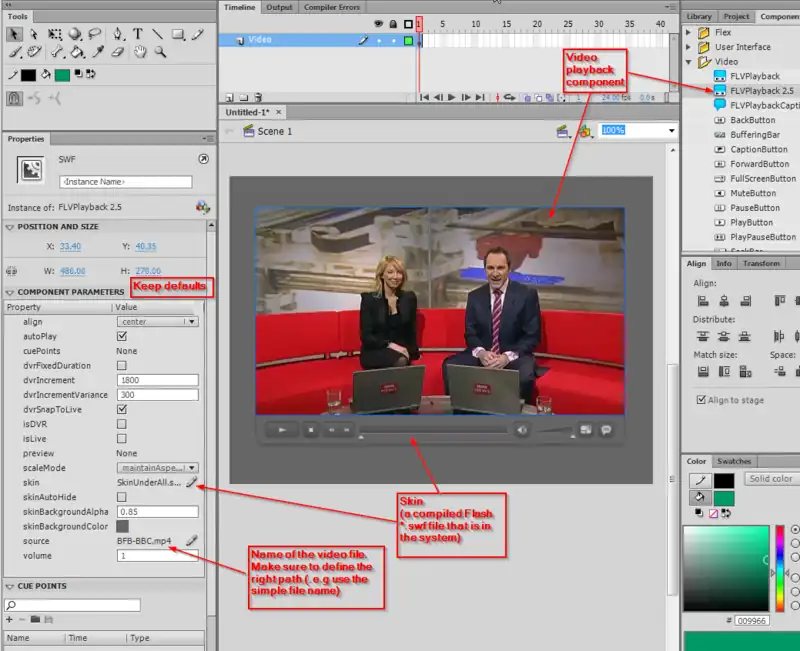The height and width of the screenshot is (651, 800).
Task: Activate the Eraser tool
Action: click(117, 52)
